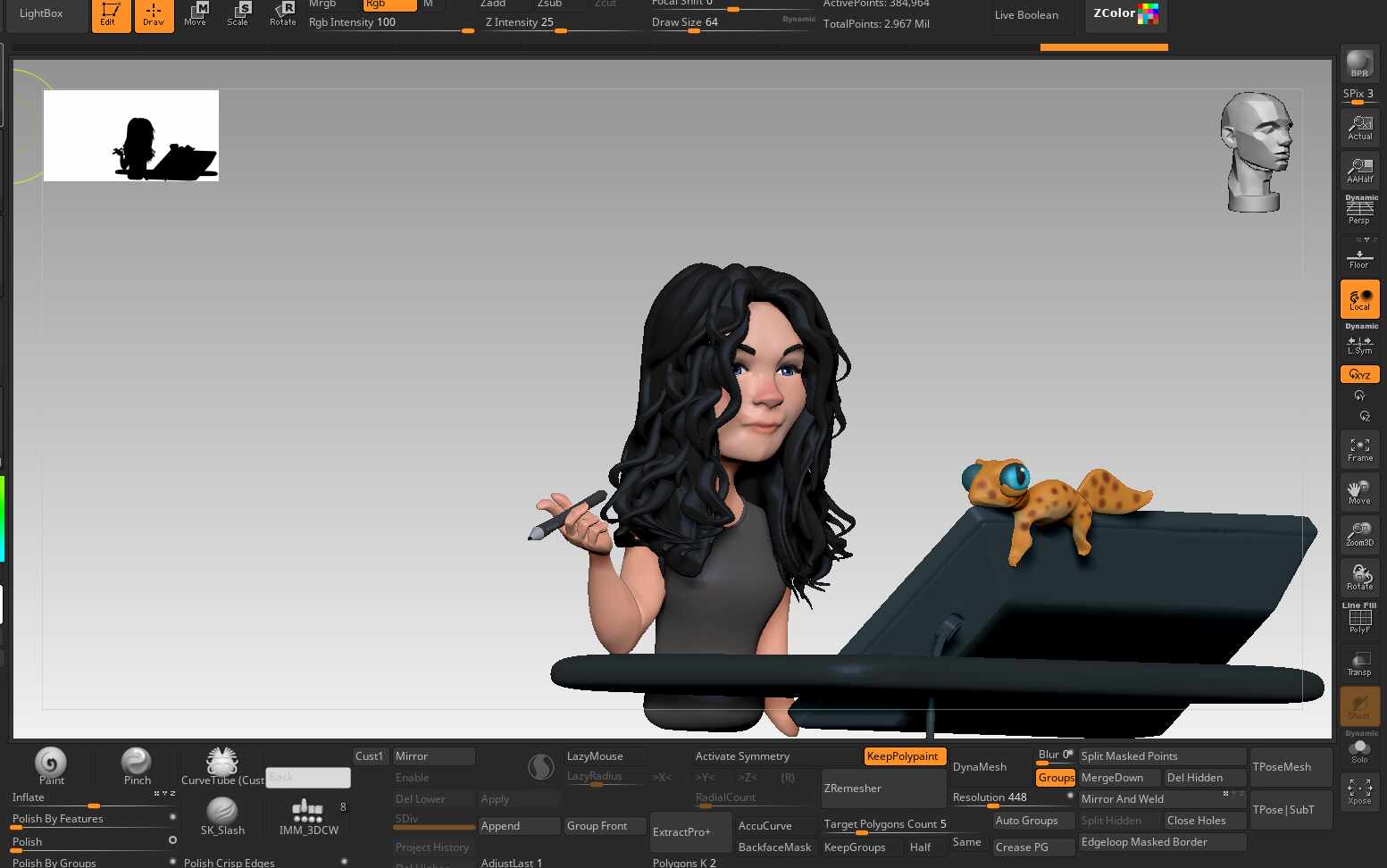This screenshot has width=1387, height=868.
Task: Click Close Holes button
Action: click(x=1205, y=821)
